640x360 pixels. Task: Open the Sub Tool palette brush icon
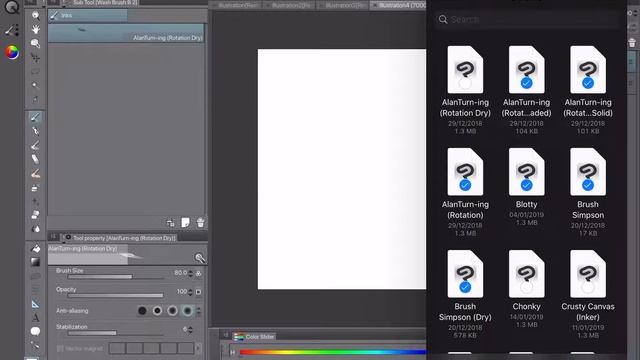(11, 30)
